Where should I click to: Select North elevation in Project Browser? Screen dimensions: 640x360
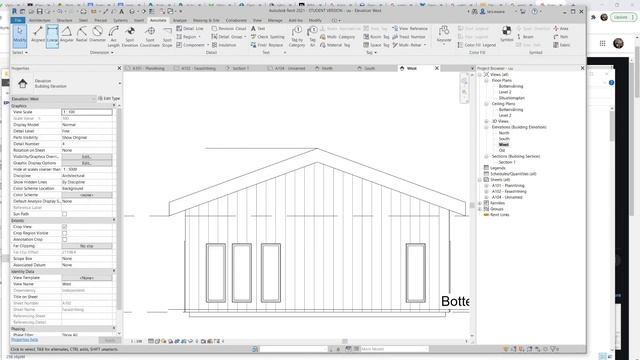click(x=504, y=133)
